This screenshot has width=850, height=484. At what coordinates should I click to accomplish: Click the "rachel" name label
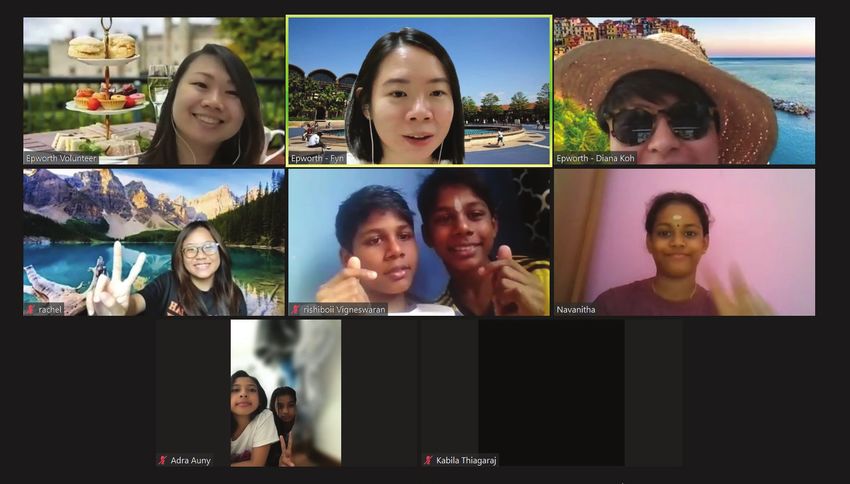coord(50,310)
